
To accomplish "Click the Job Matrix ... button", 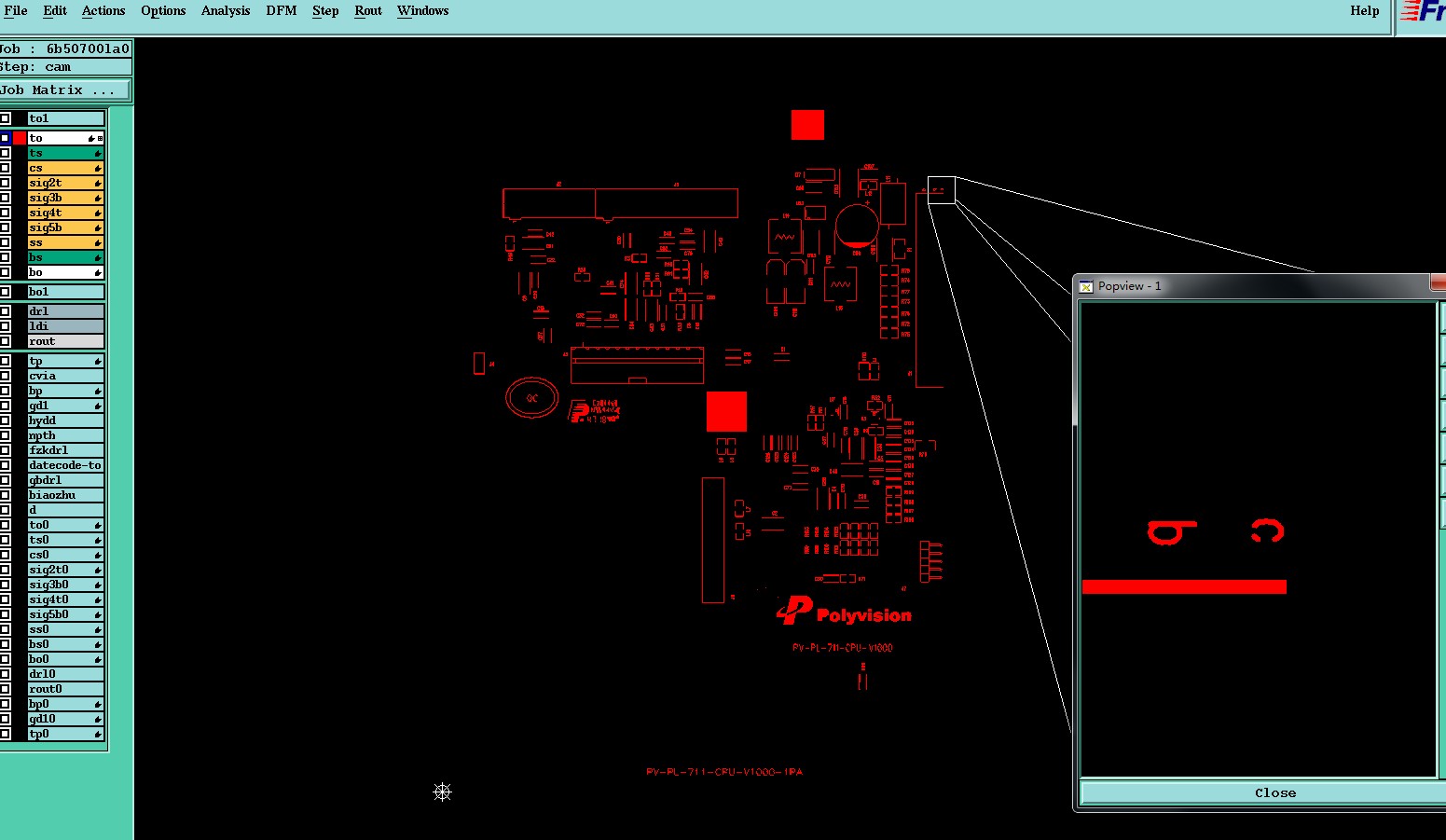I will (x=64, y=90).
